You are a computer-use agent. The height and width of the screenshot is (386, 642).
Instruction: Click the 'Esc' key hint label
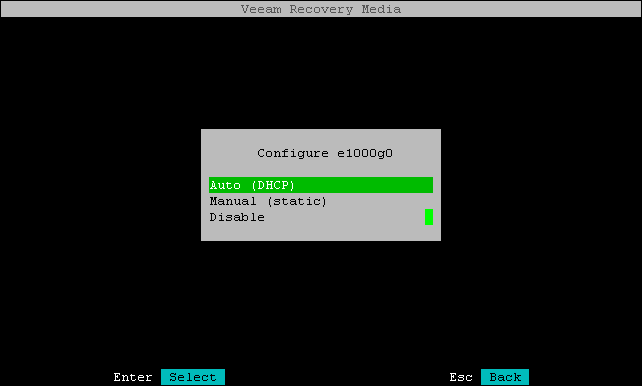point(461,377)
